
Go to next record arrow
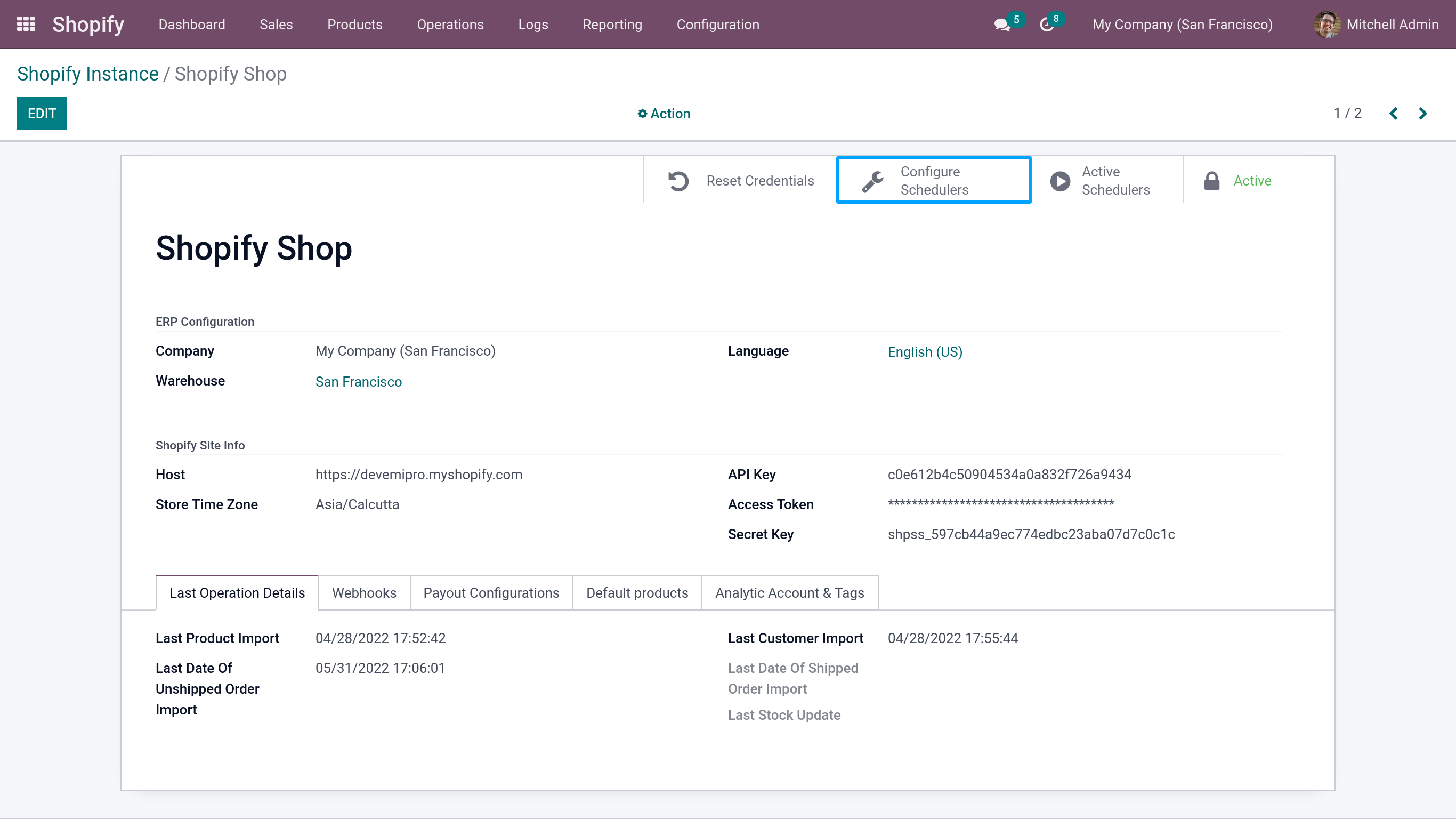point(1422,114)
